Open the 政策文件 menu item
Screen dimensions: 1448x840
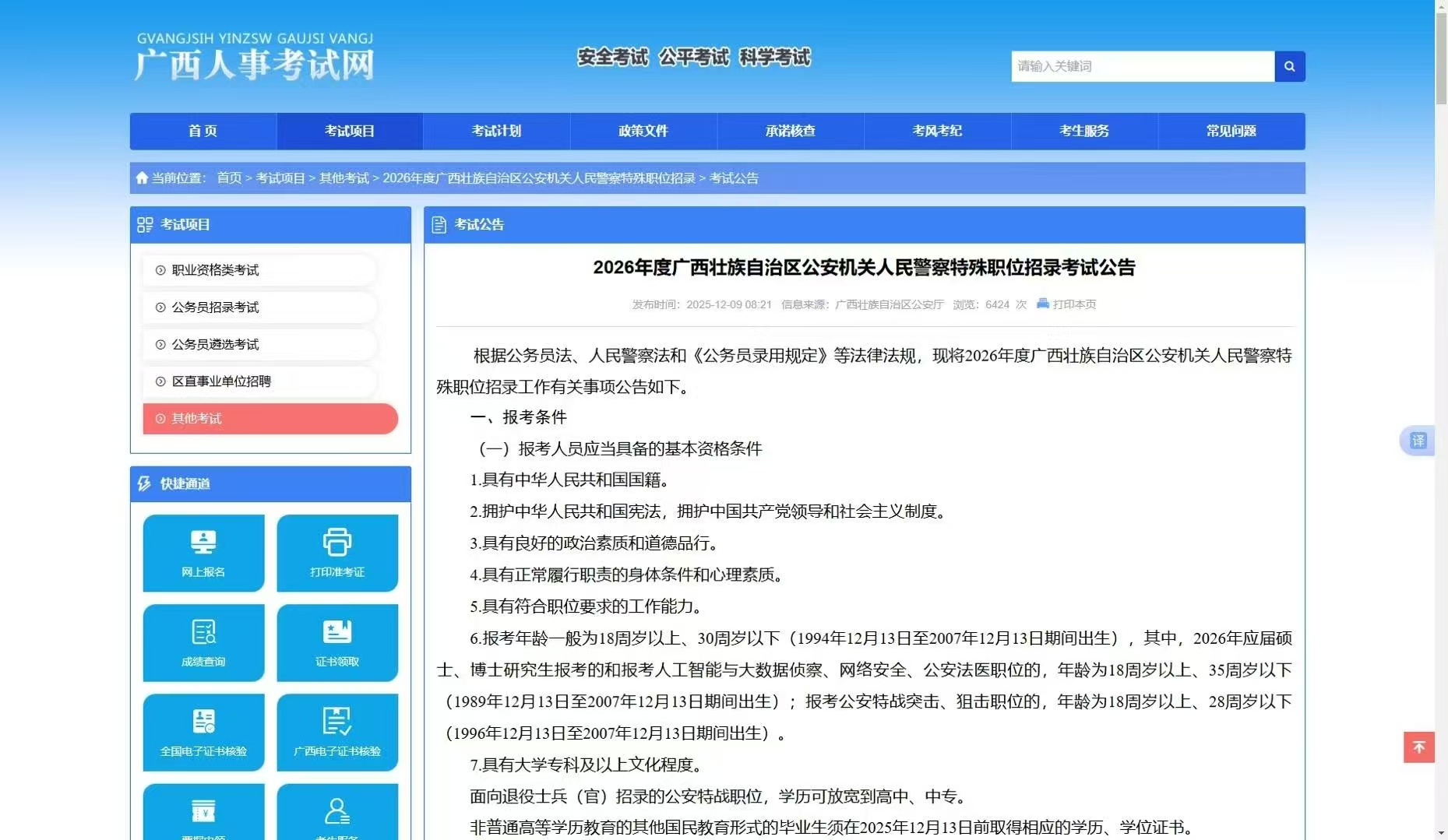[642, 131]
